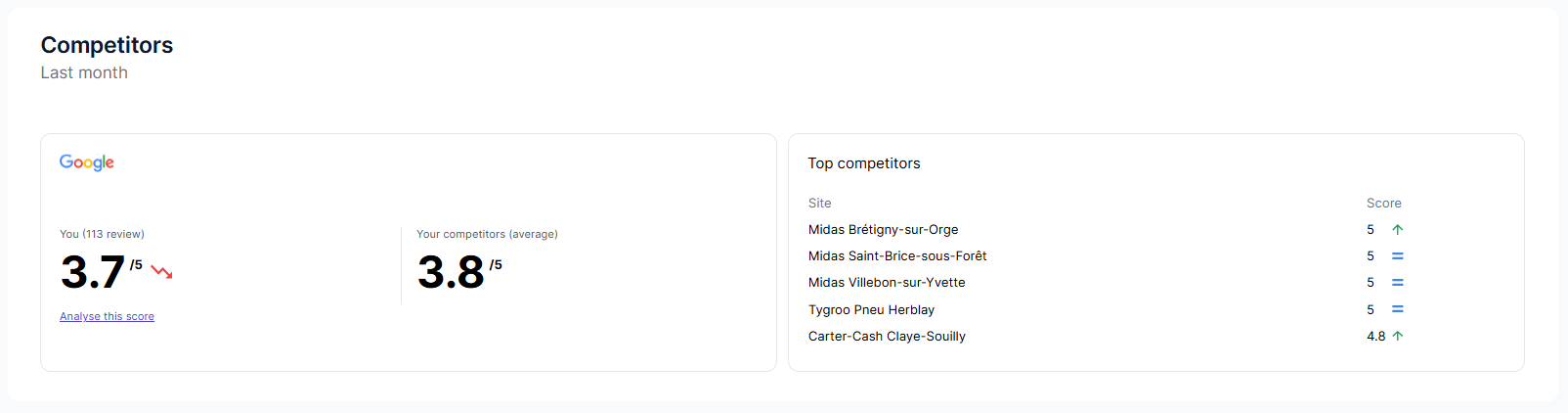Screen dimensions: 1568x413
Task: Click green up arrow beside Midas Brétigny-sur-Orge
Action: click(1397, 230)
